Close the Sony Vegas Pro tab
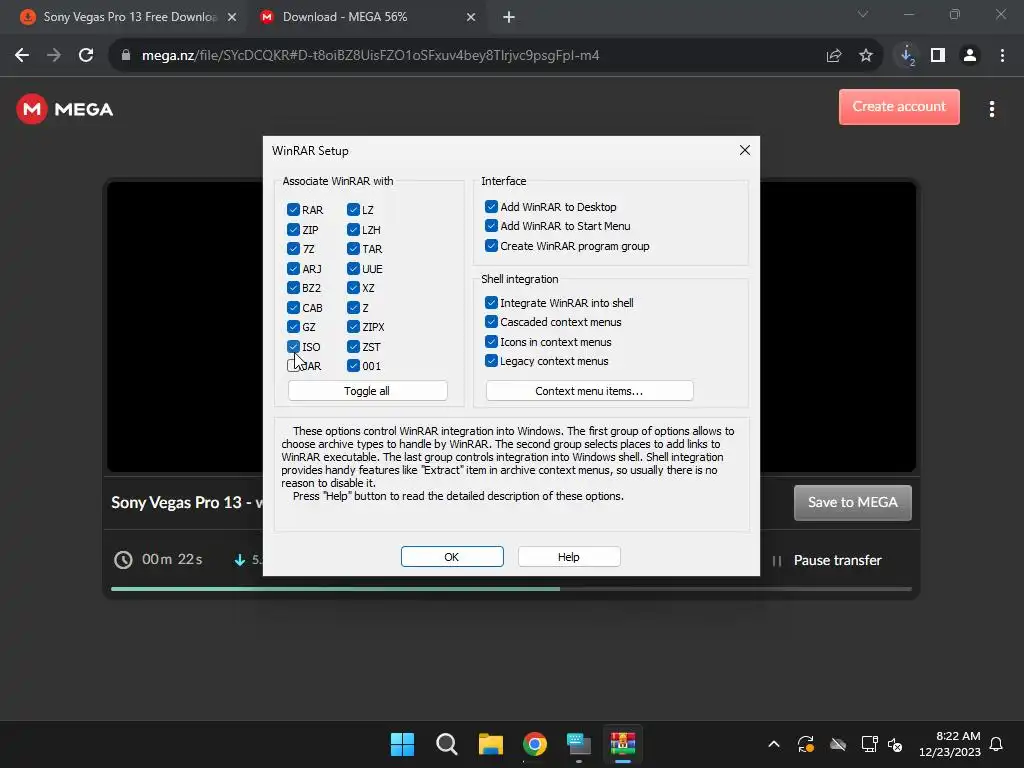The width and height of the screenshot is (1024, 768). coord(232,17)
